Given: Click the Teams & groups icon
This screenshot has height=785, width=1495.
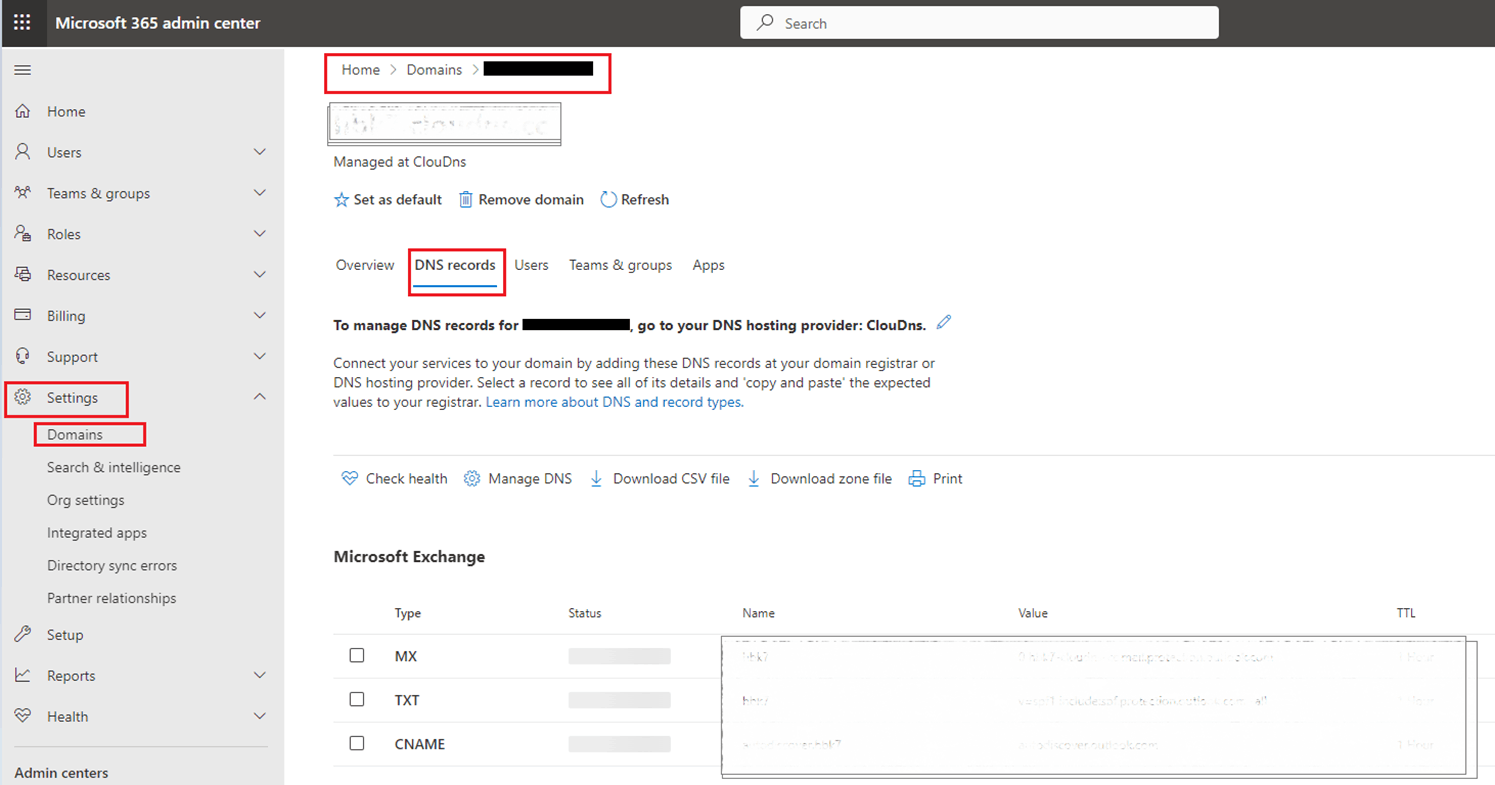Looking at the screenshot, I should coord(23,193).
